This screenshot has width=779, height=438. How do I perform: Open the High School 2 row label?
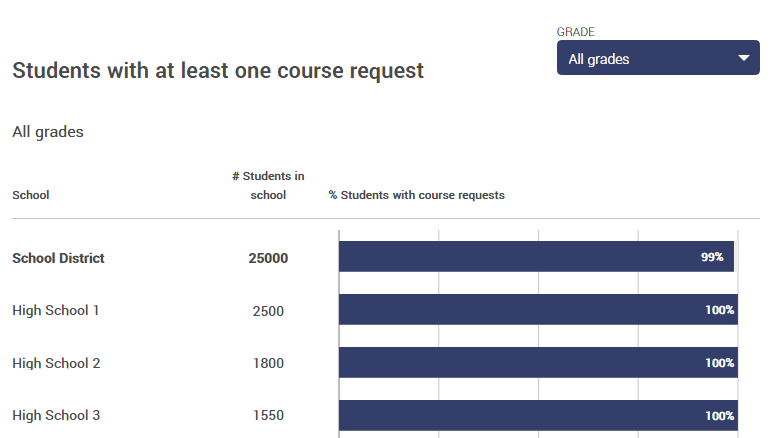[56, 363]
